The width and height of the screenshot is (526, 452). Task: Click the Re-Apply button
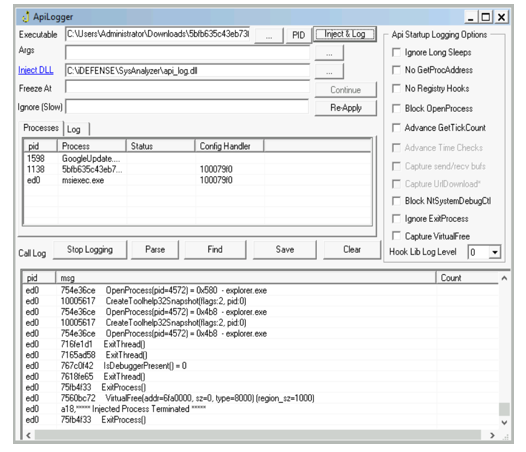[x=346, y=108]
